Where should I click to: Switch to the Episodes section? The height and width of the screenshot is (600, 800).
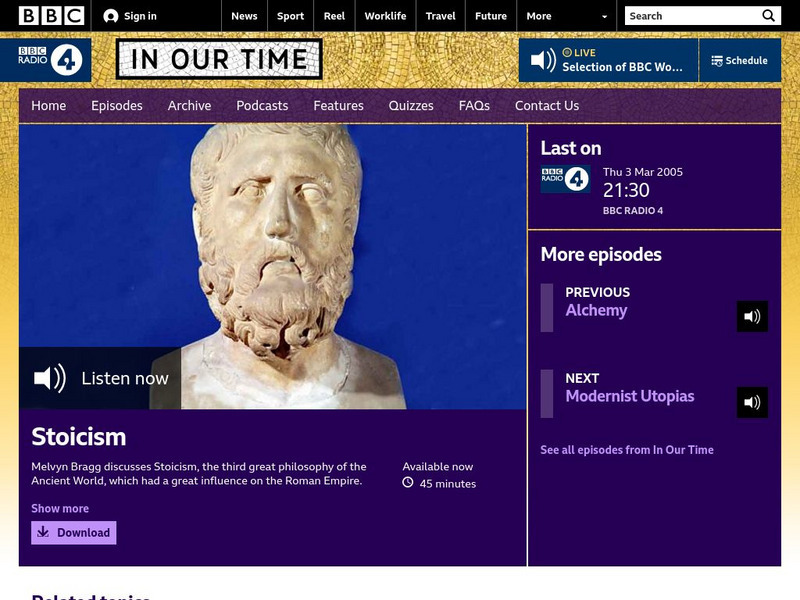pyautogui.click(x=117, y=105)
